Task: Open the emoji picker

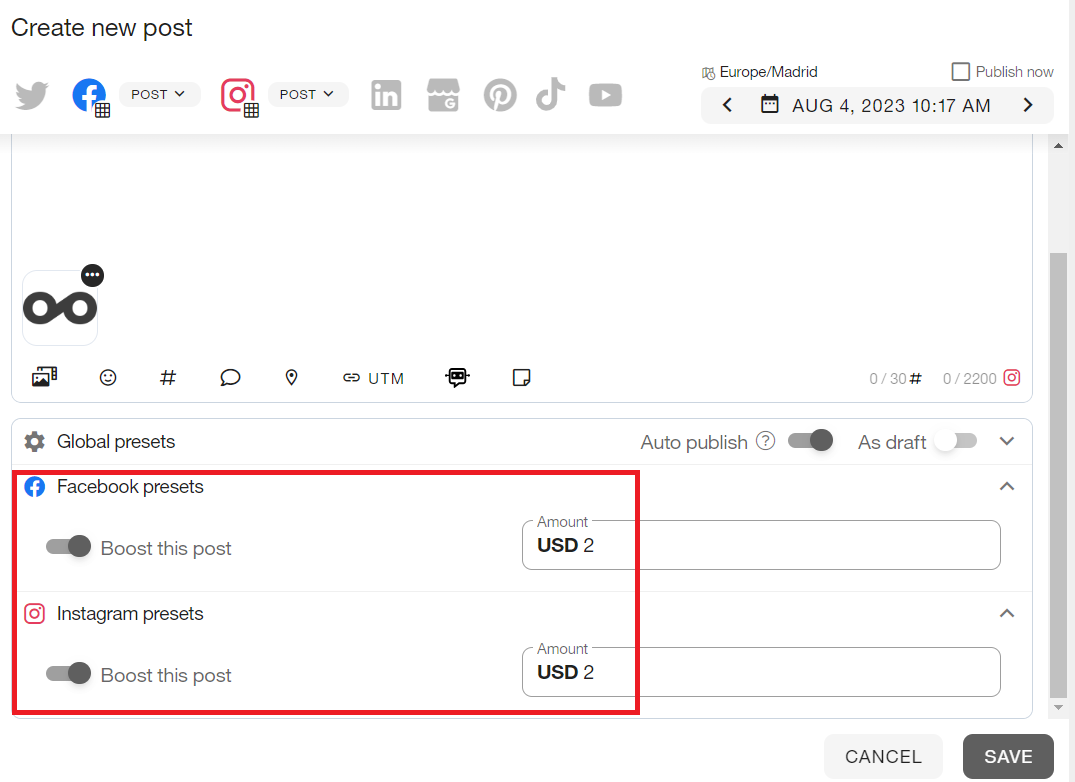Action: click(108, 378)
